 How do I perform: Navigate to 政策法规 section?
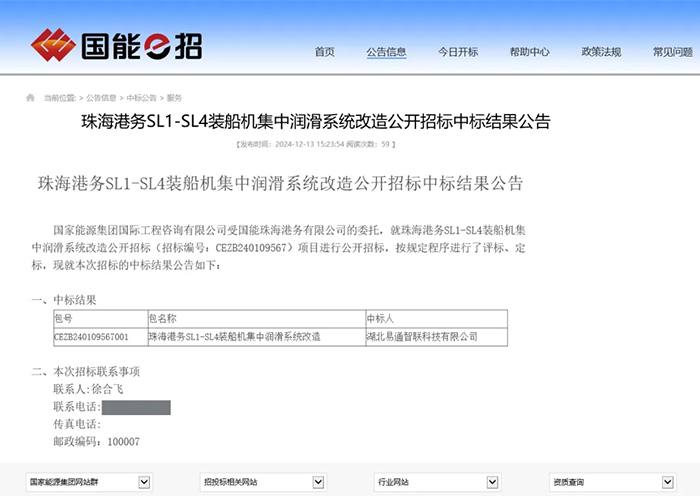pyautogui.click(x=601, y=52)
